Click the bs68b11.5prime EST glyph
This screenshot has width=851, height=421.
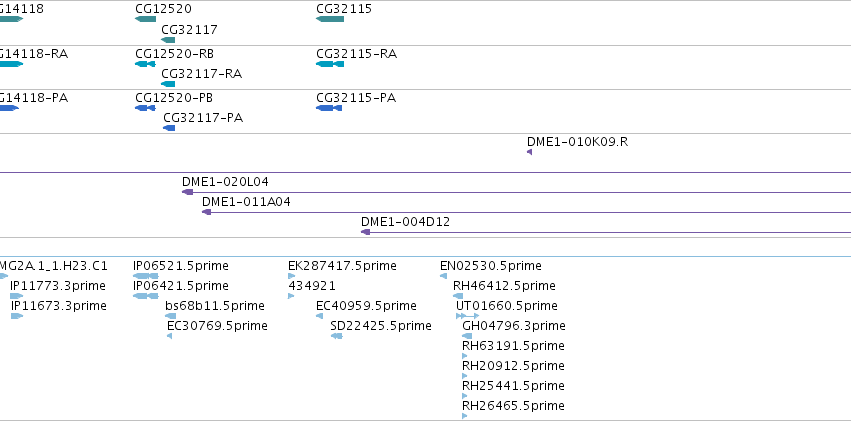(170, 316)
